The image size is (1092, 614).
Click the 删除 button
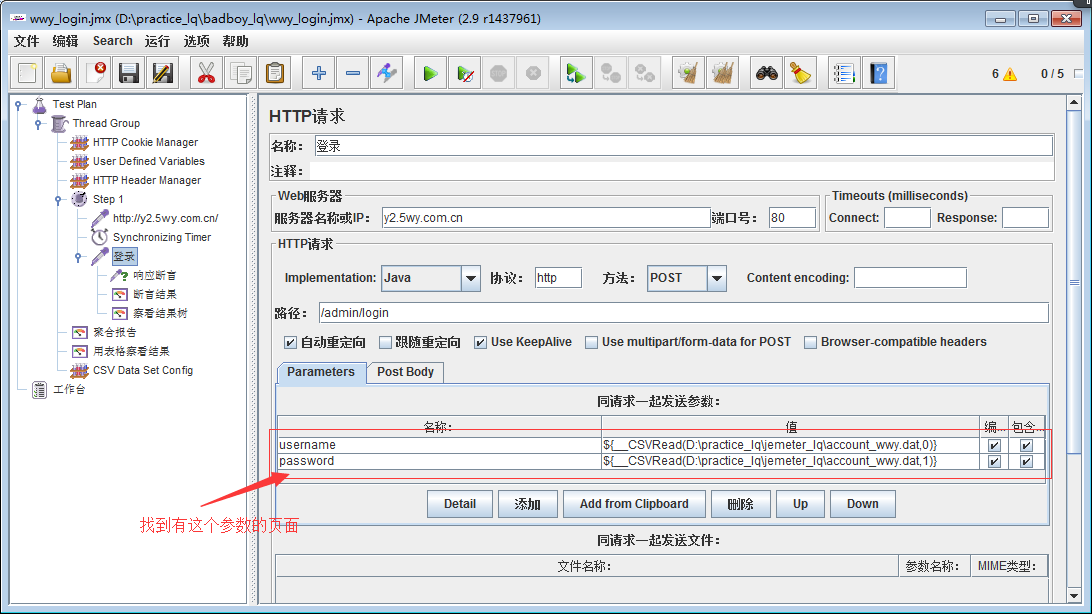click(740, 504)
